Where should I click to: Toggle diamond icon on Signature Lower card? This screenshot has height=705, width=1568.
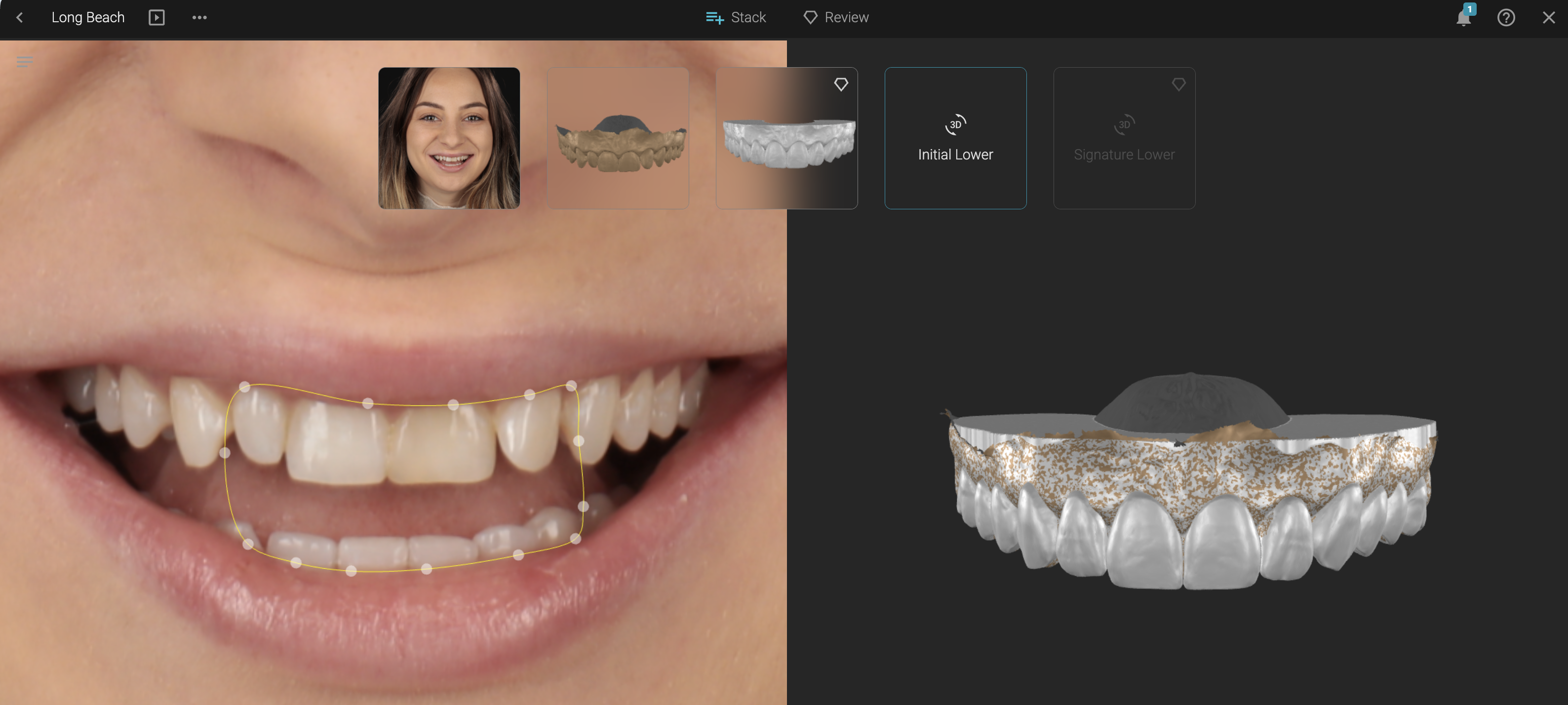pos(1178,84)
